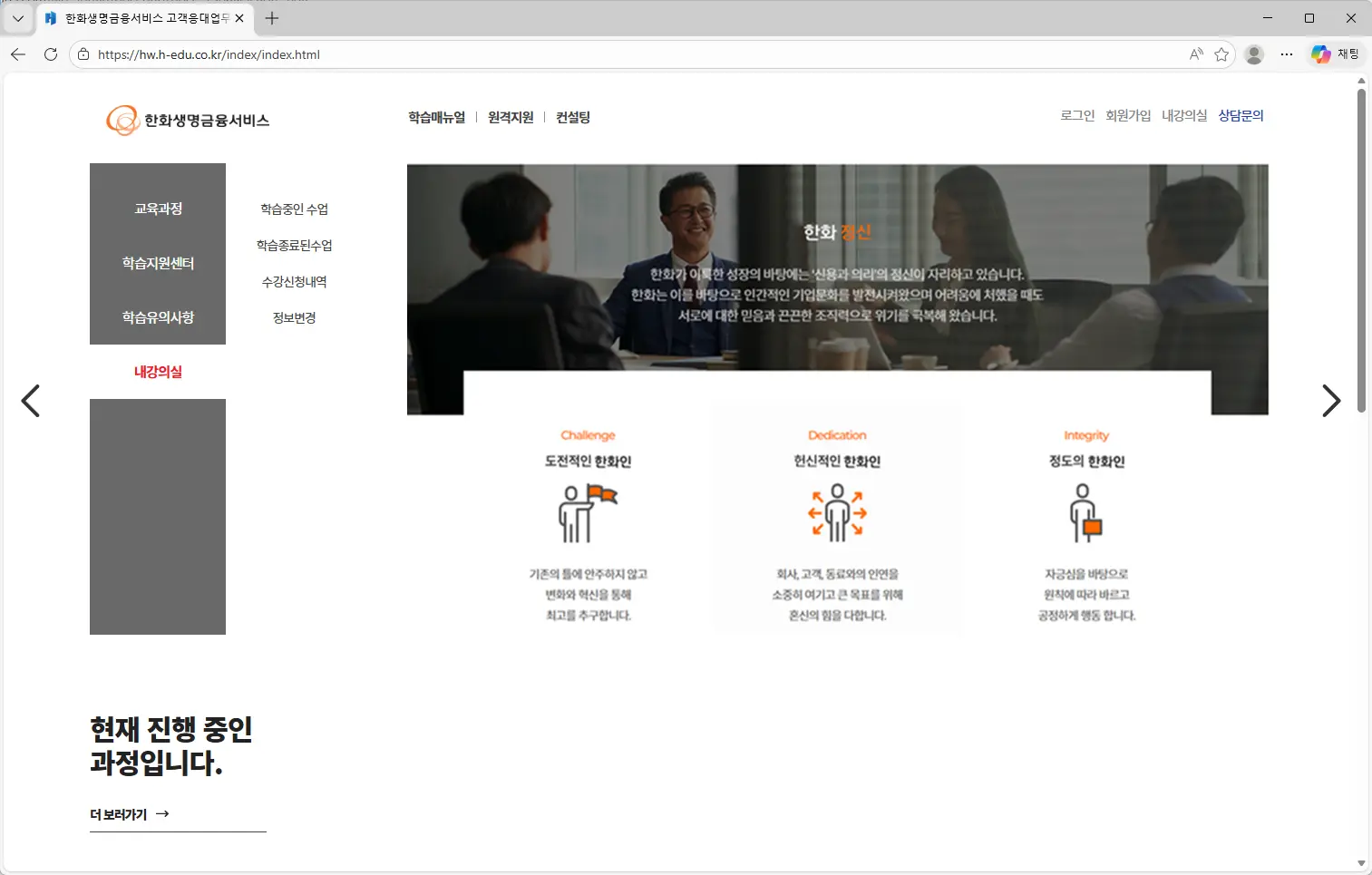Open 학습중인 수업 submenu
The width and height of the screenshot is (1372, 875).
pos(294,209)
